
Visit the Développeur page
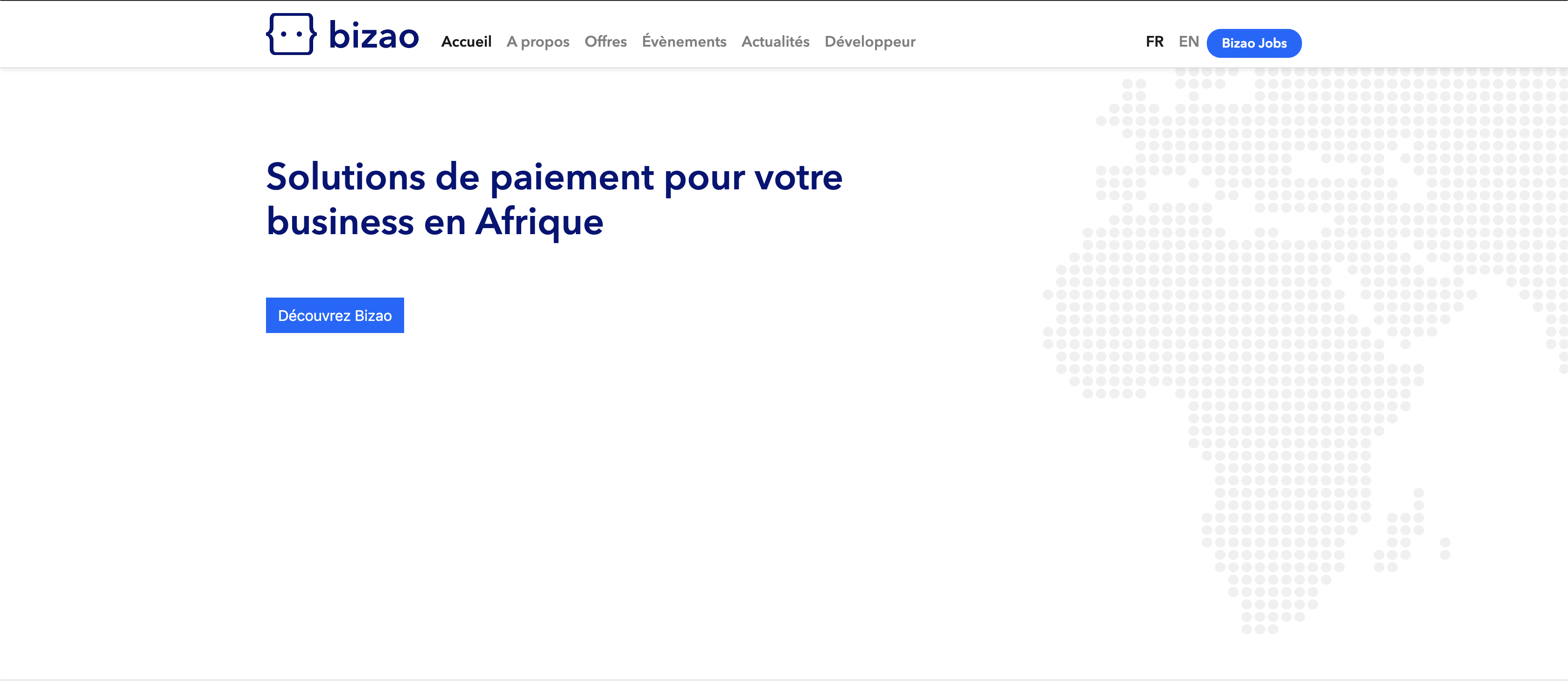point(870,42)
